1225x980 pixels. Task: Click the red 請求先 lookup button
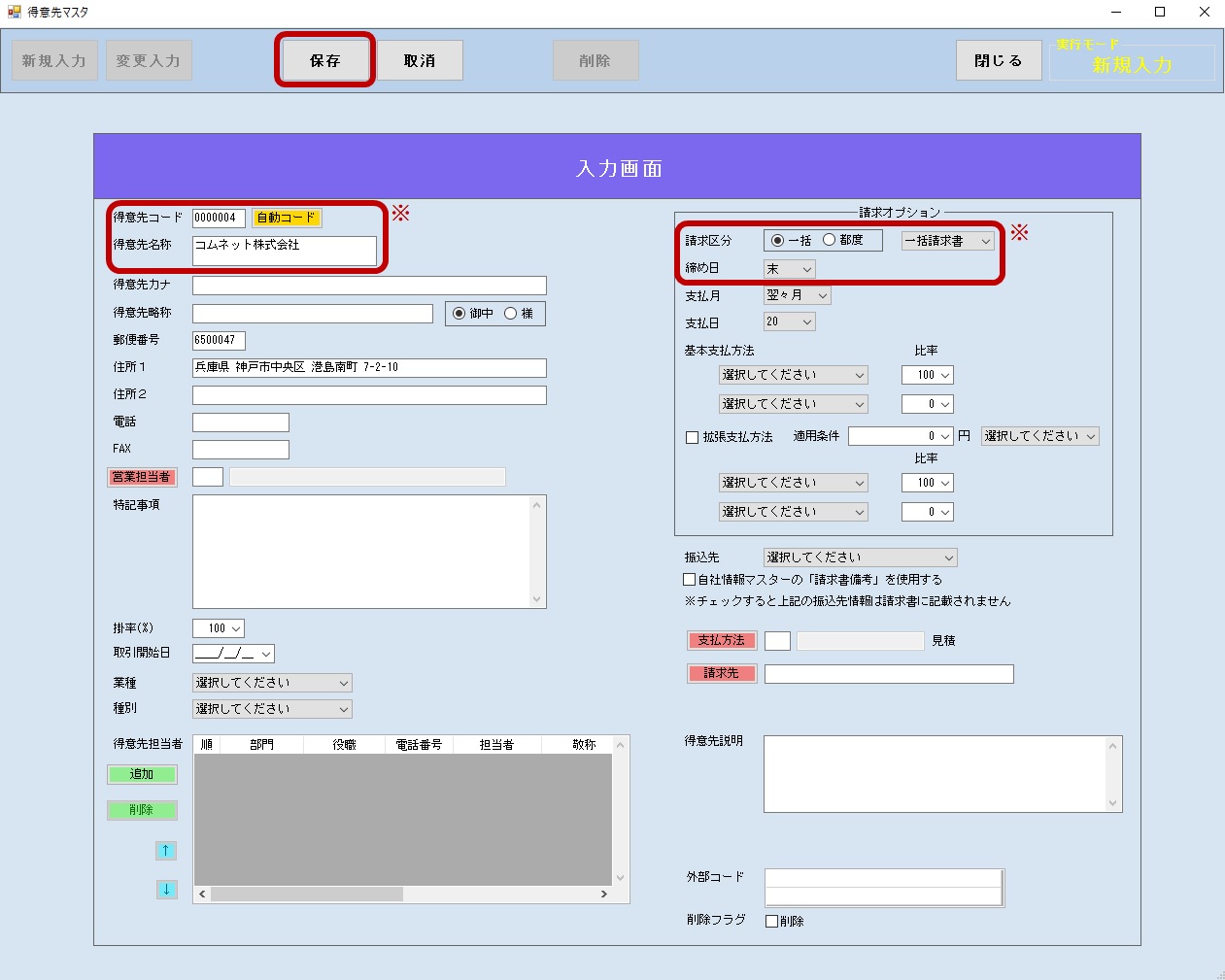[x=721, y=673]
